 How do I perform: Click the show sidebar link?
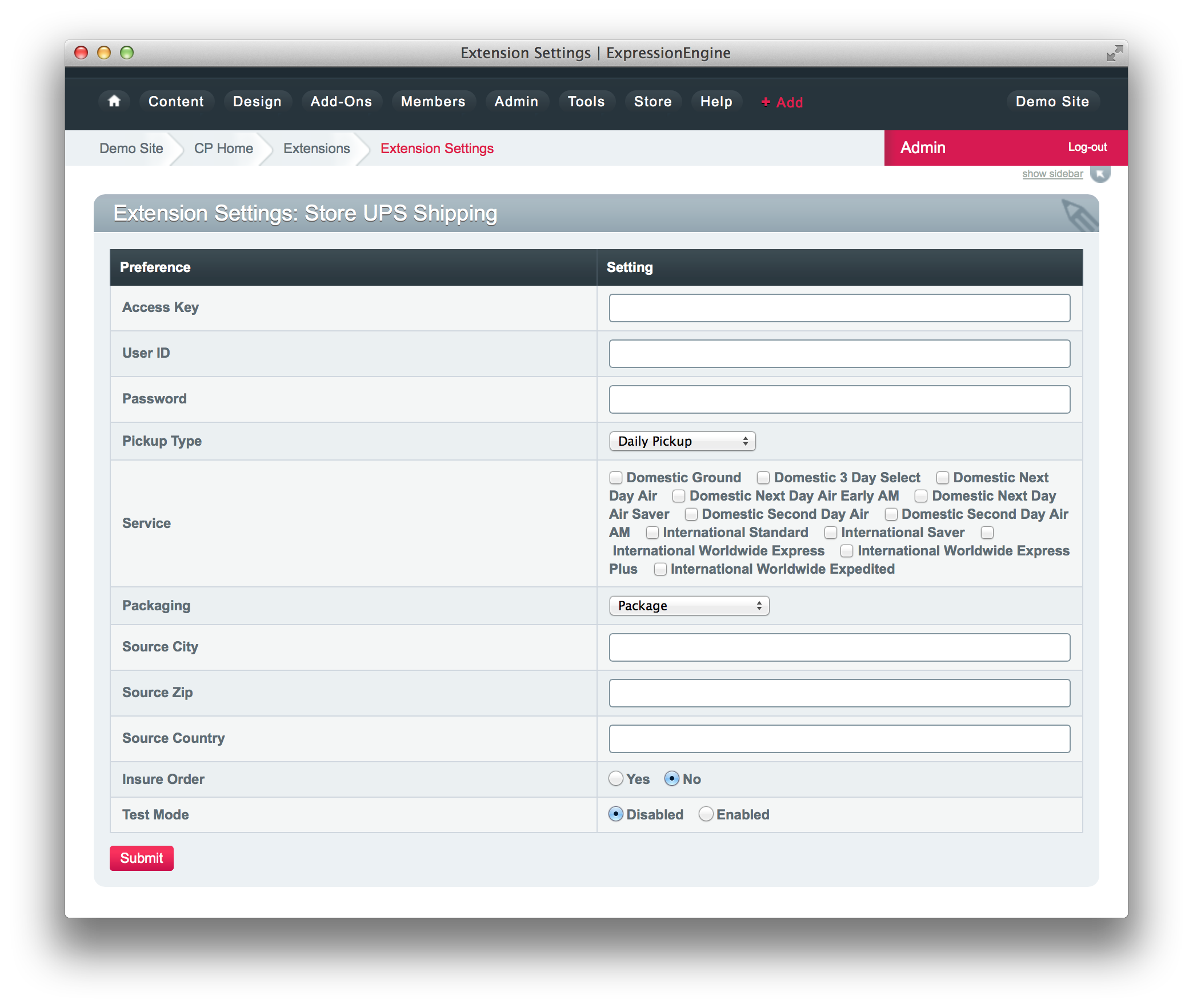(1052, 174)
